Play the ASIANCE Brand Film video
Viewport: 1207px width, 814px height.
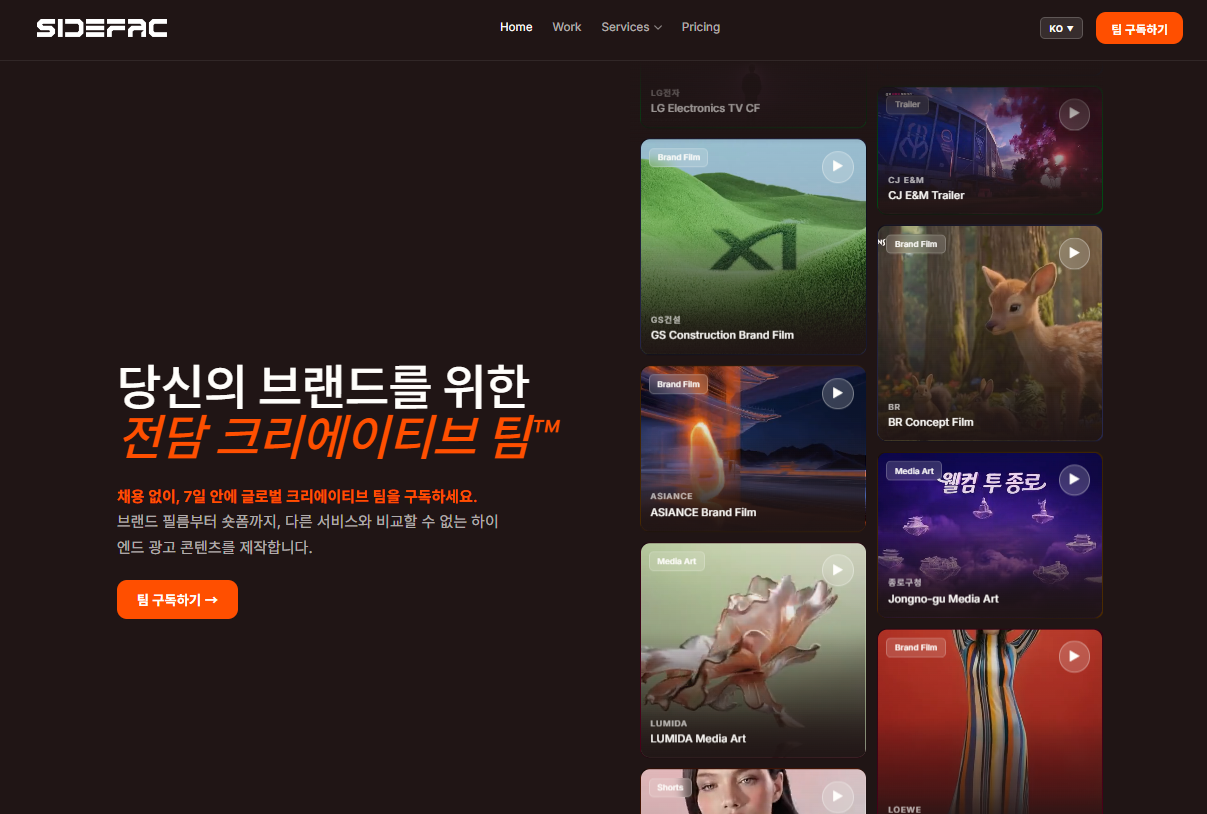(x=838, y=394)
